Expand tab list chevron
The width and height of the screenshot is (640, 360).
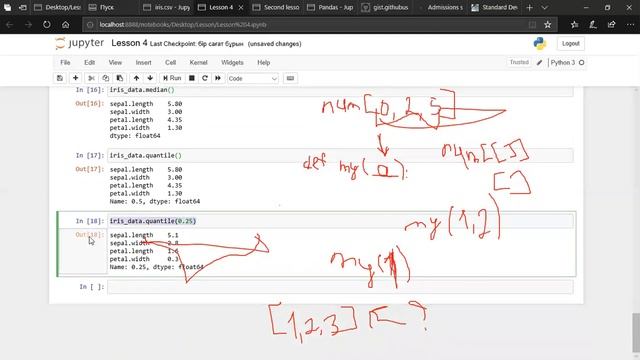(544, 7)
